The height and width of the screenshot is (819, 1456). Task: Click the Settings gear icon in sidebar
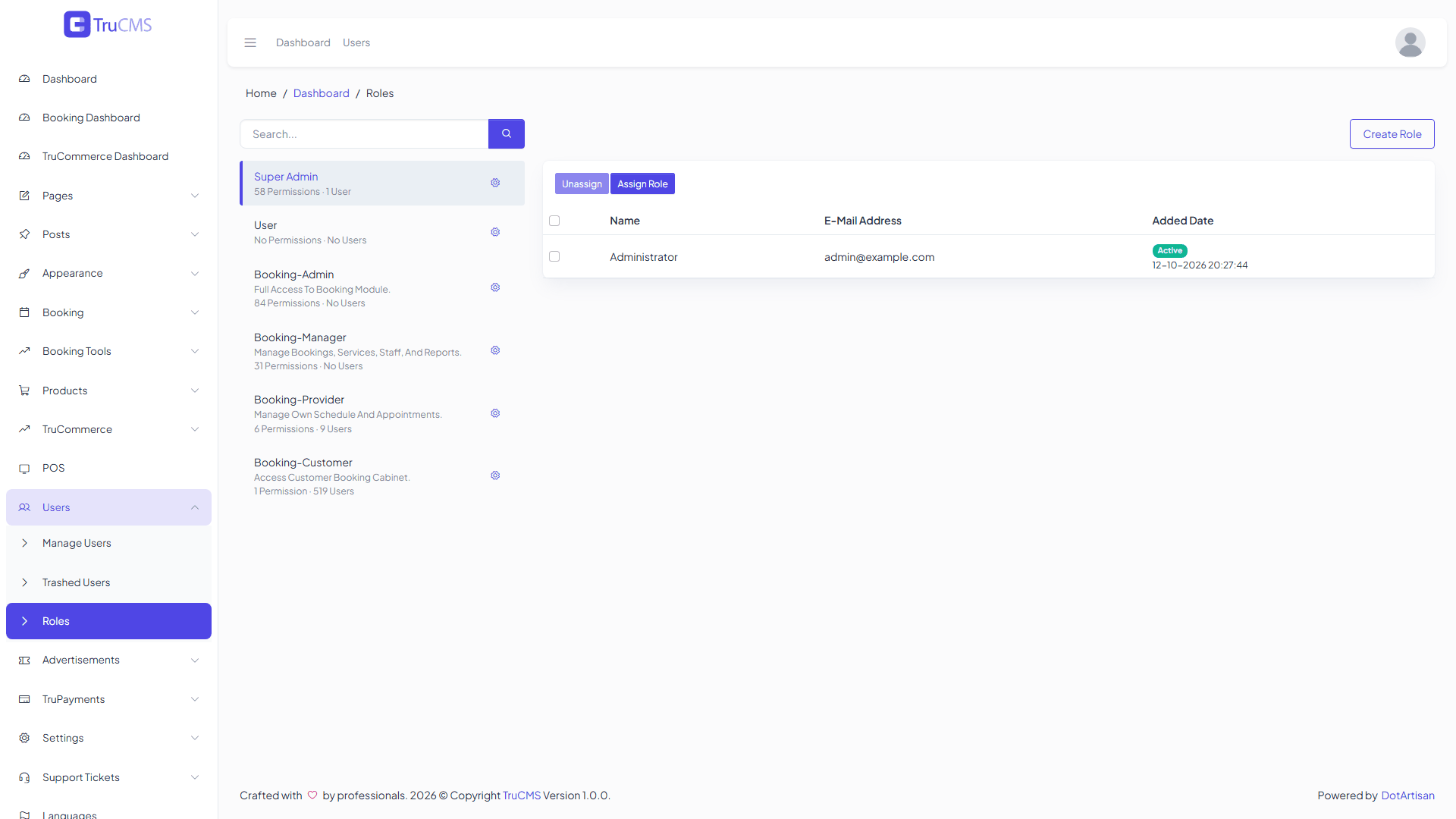point(24,738)
